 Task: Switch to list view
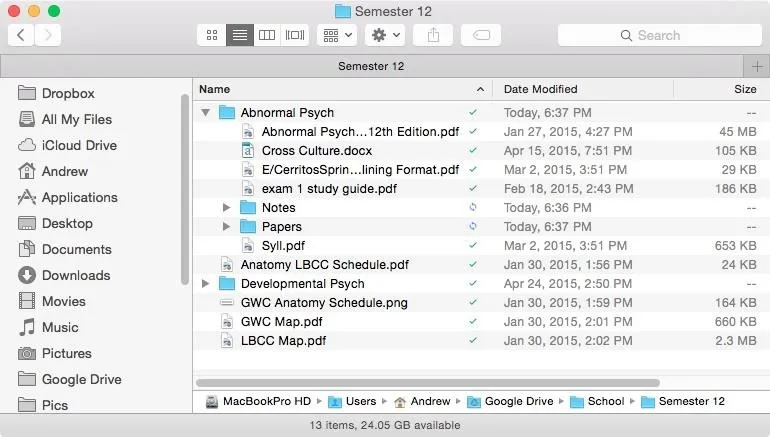[x=240, y=35]
